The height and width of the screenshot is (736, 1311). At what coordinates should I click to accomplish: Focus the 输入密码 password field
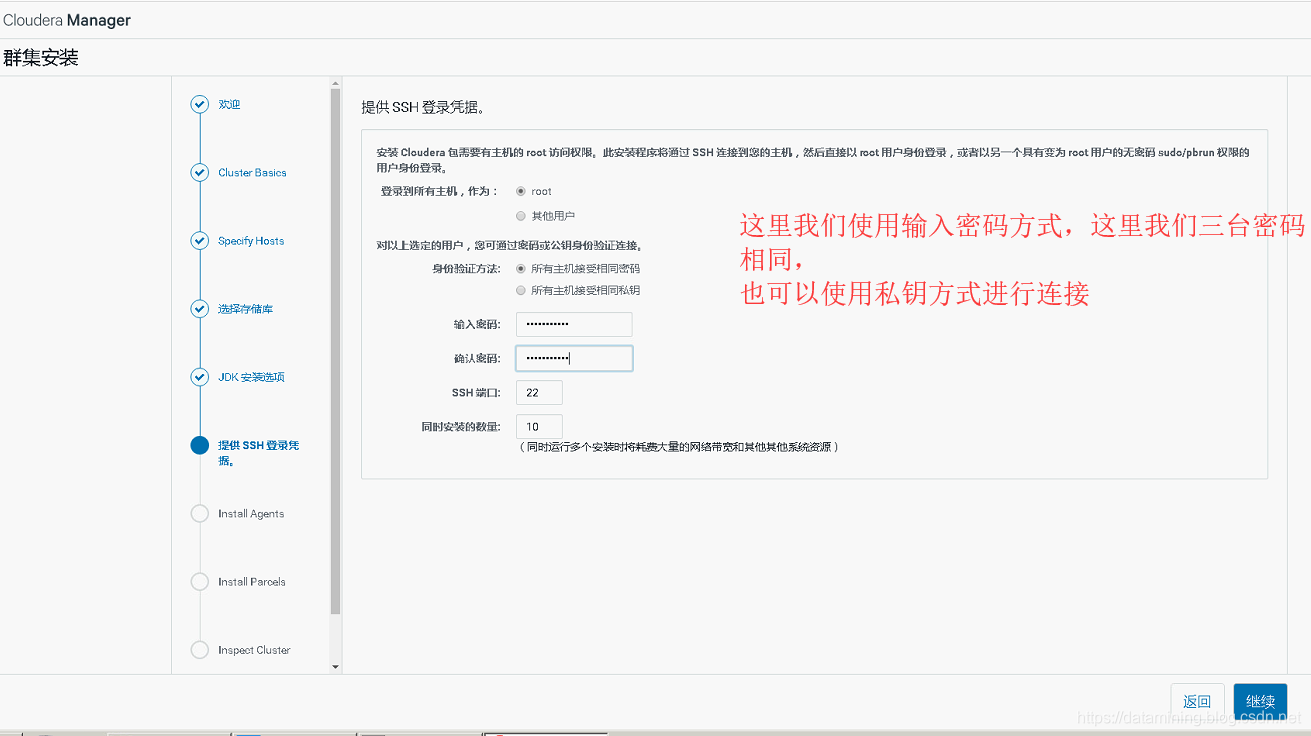[574, 324]
